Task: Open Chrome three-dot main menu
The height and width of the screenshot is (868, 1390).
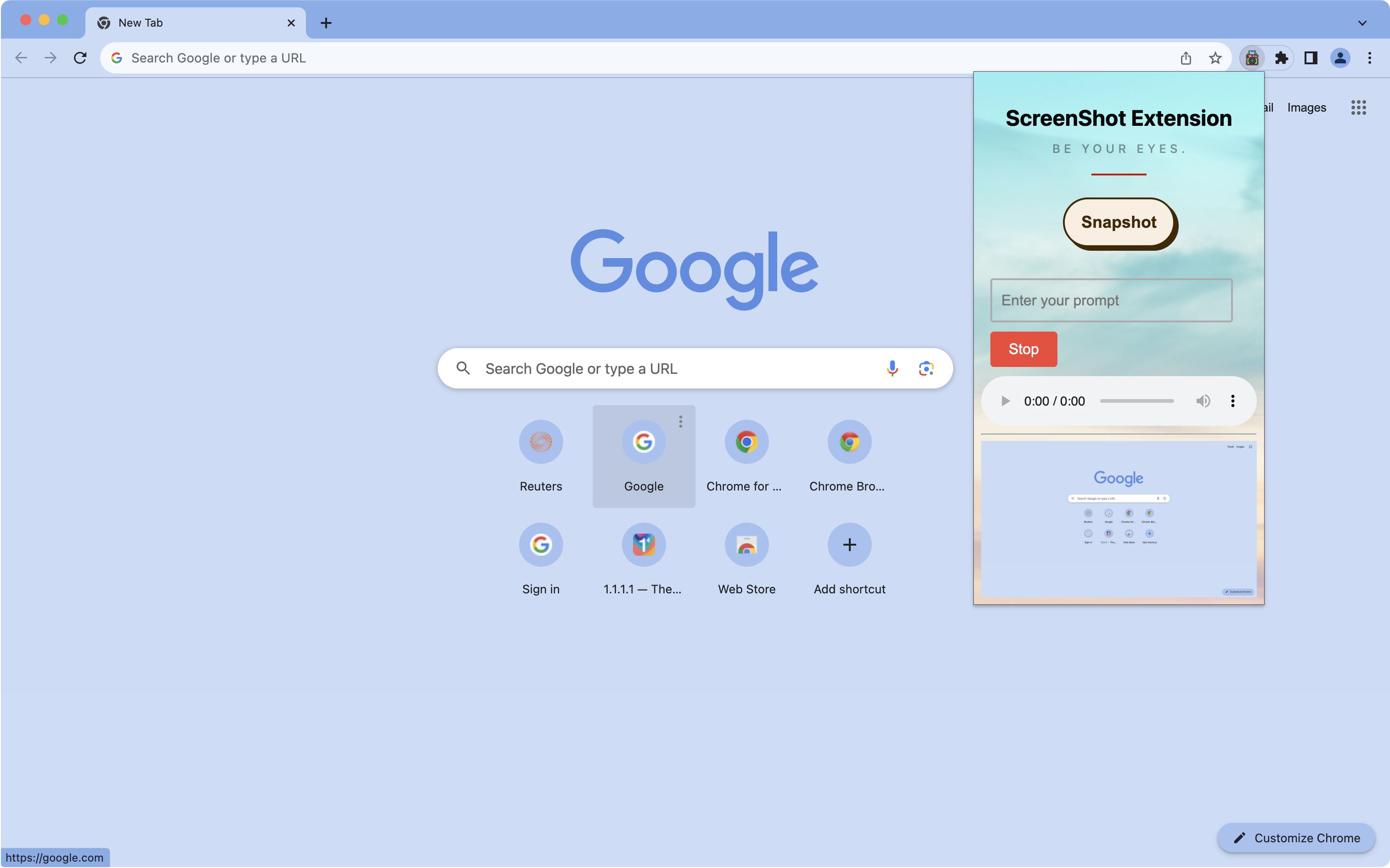Action: point(1369,58)
